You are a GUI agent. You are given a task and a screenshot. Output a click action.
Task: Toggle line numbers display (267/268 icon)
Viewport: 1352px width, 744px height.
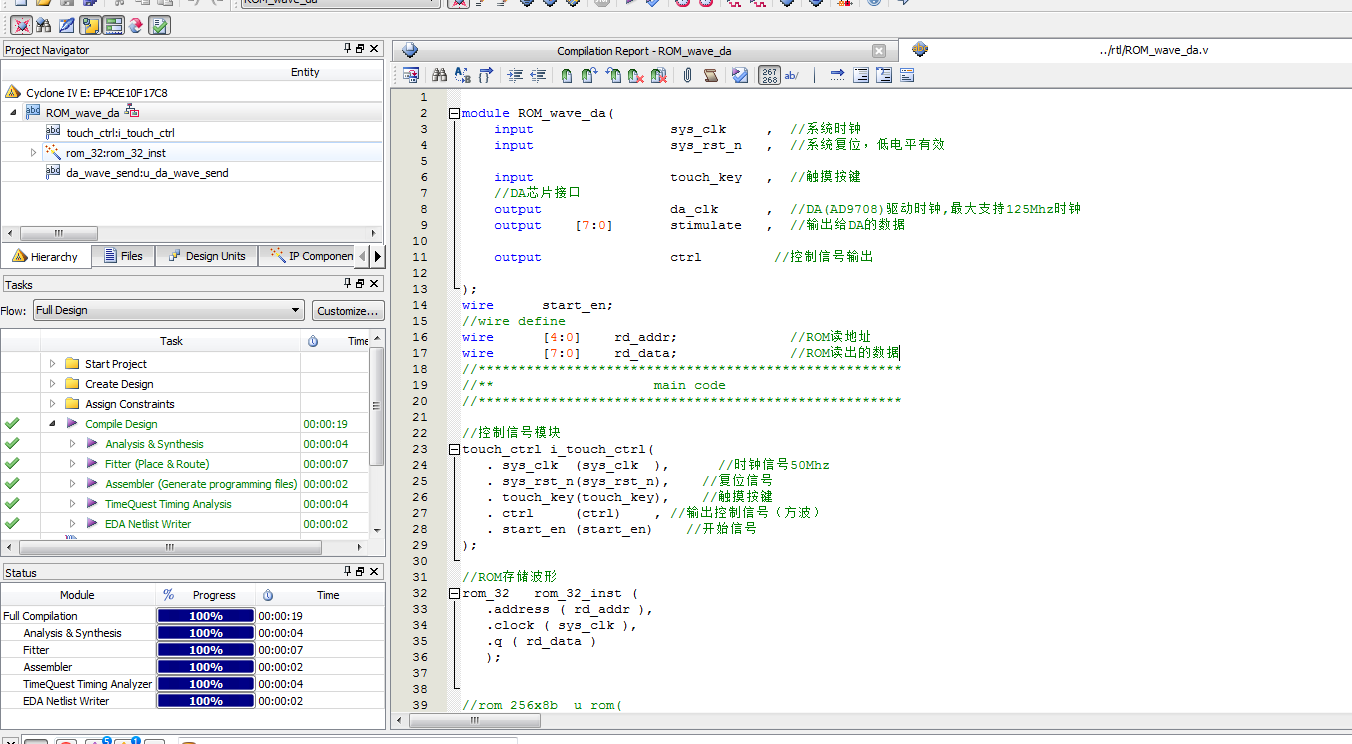(x=769, y=75)
